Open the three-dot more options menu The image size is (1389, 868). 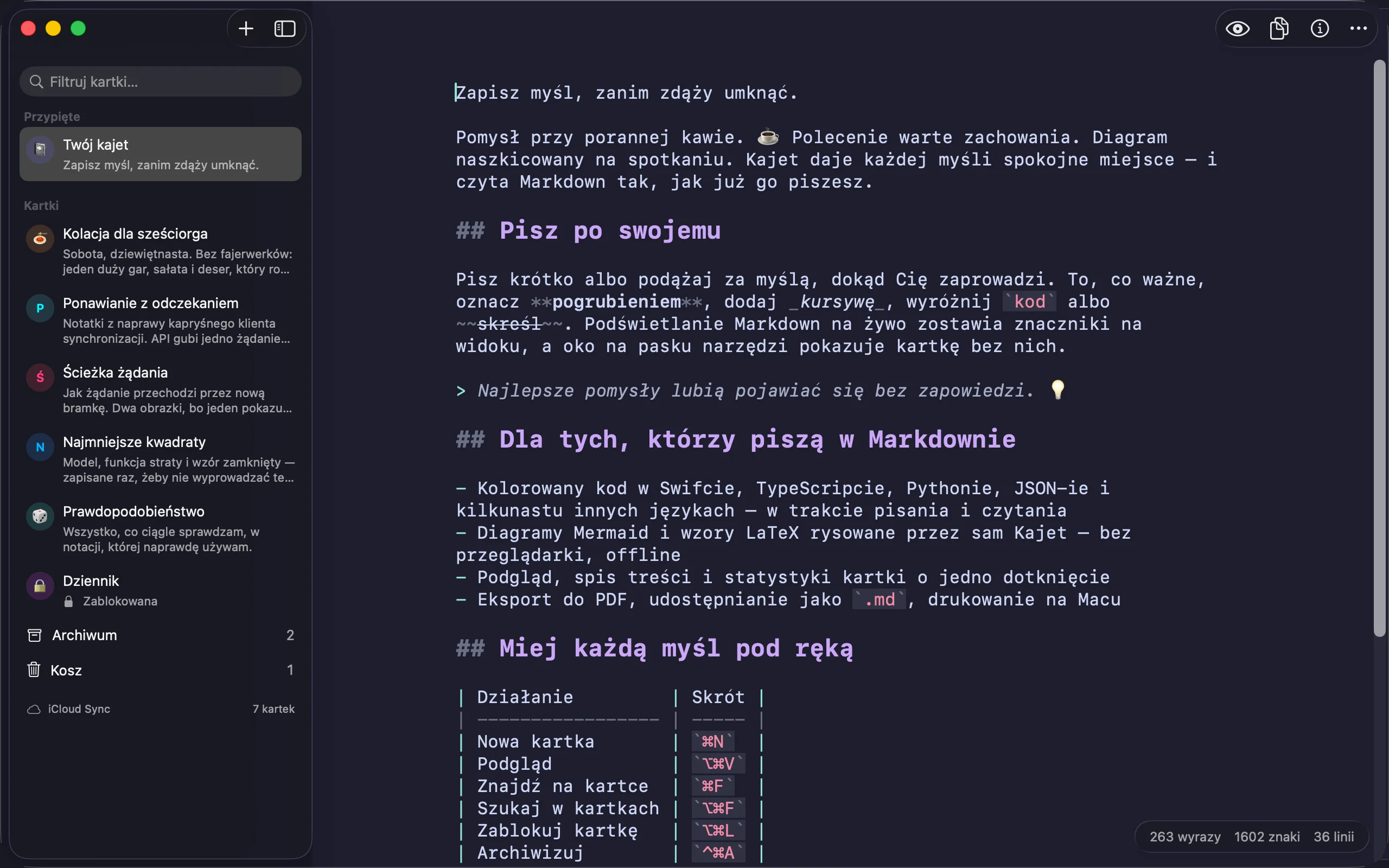pyautogui.click(x=1359, y=28)
